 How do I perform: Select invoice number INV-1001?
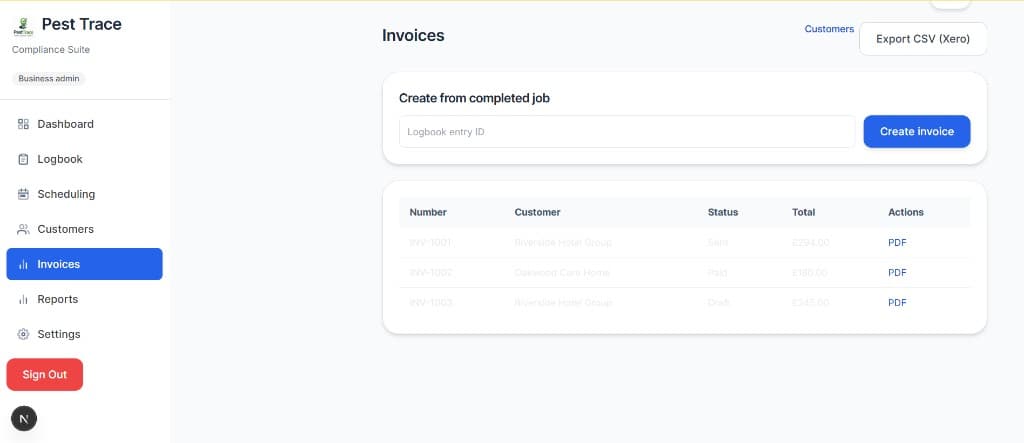click(430, 242)
